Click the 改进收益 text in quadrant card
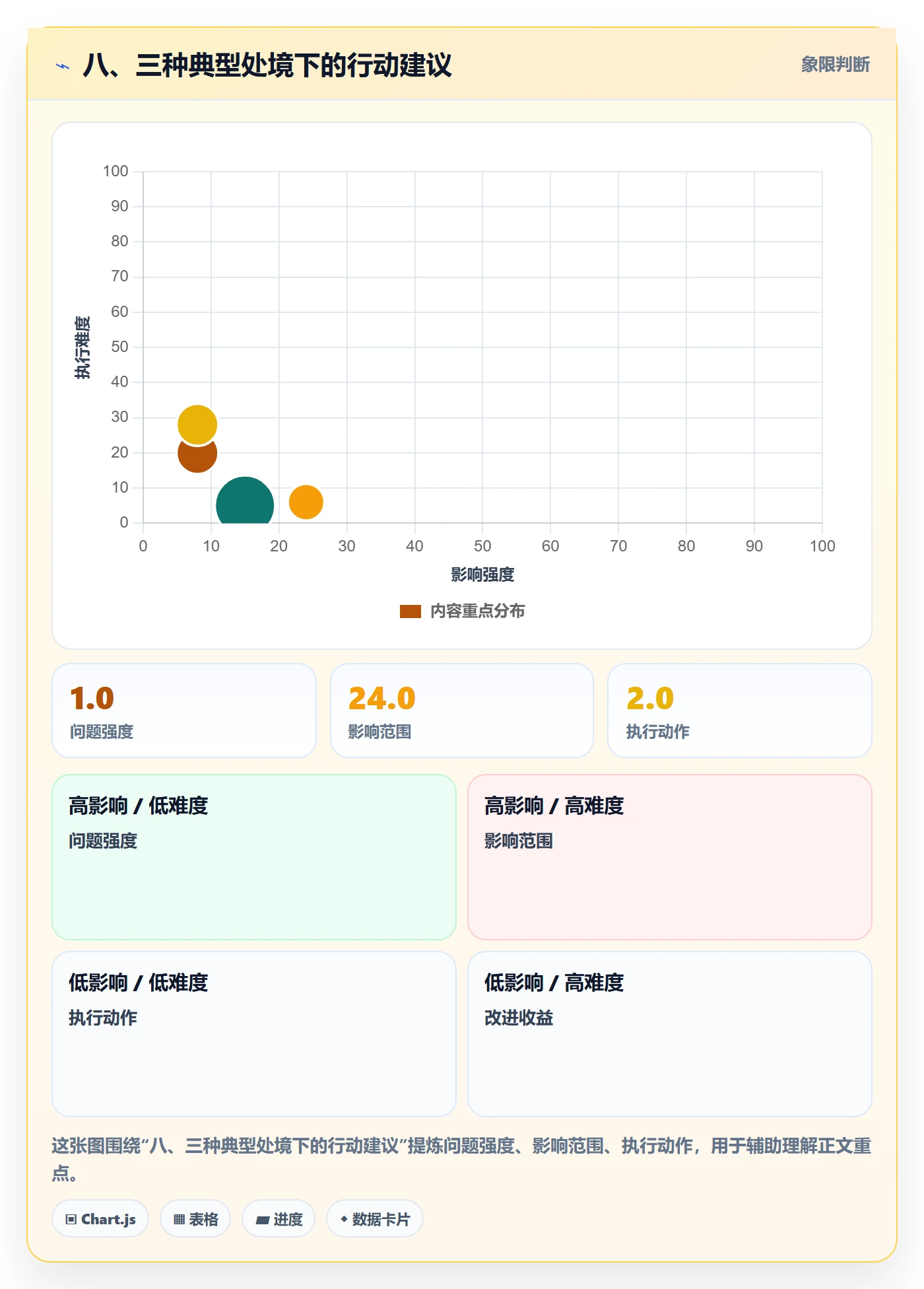Screen dimensions: 924x1289 point(519,1018)
